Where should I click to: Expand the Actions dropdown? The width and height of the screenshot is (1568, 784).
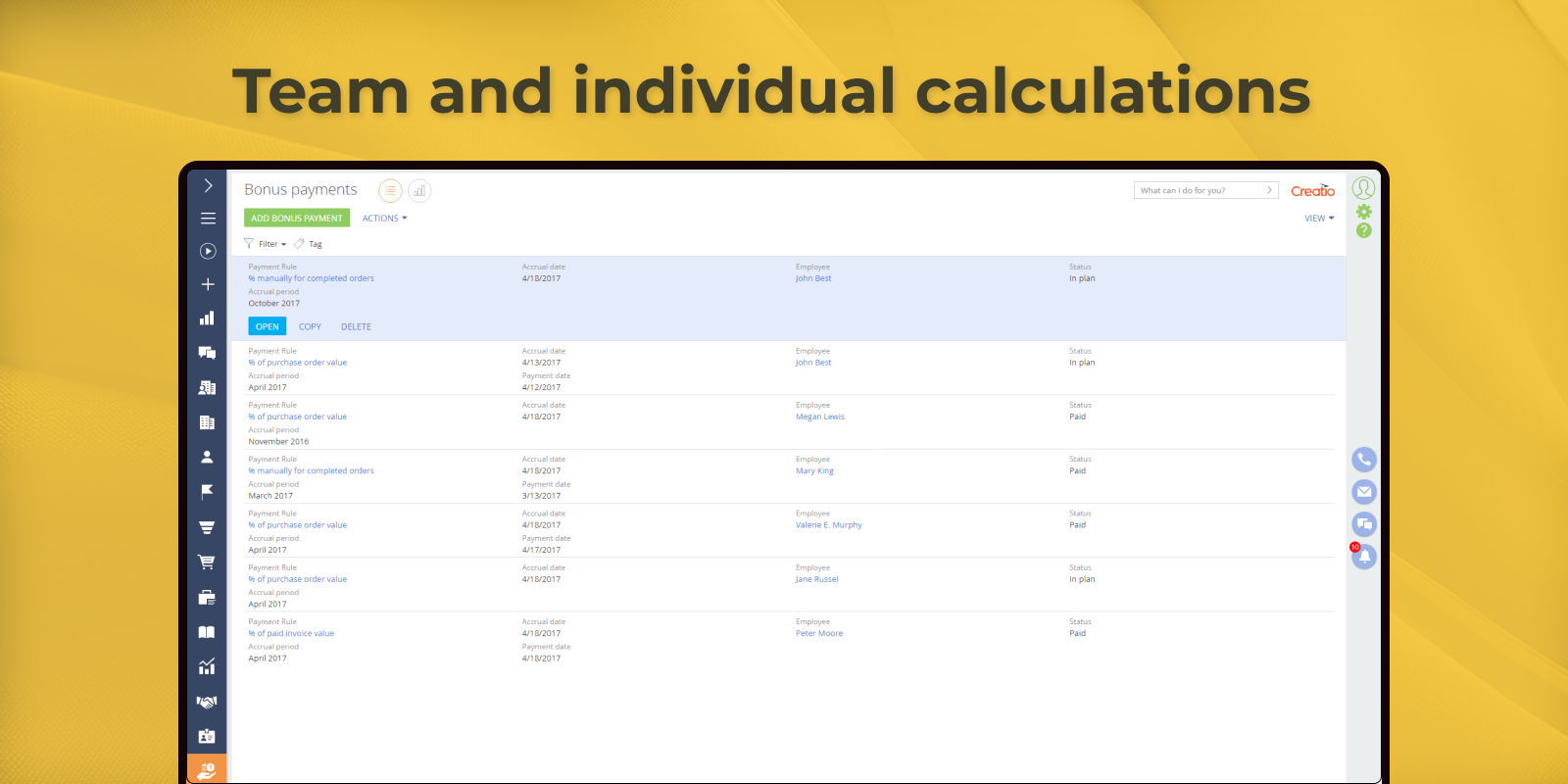click(384, 219)
